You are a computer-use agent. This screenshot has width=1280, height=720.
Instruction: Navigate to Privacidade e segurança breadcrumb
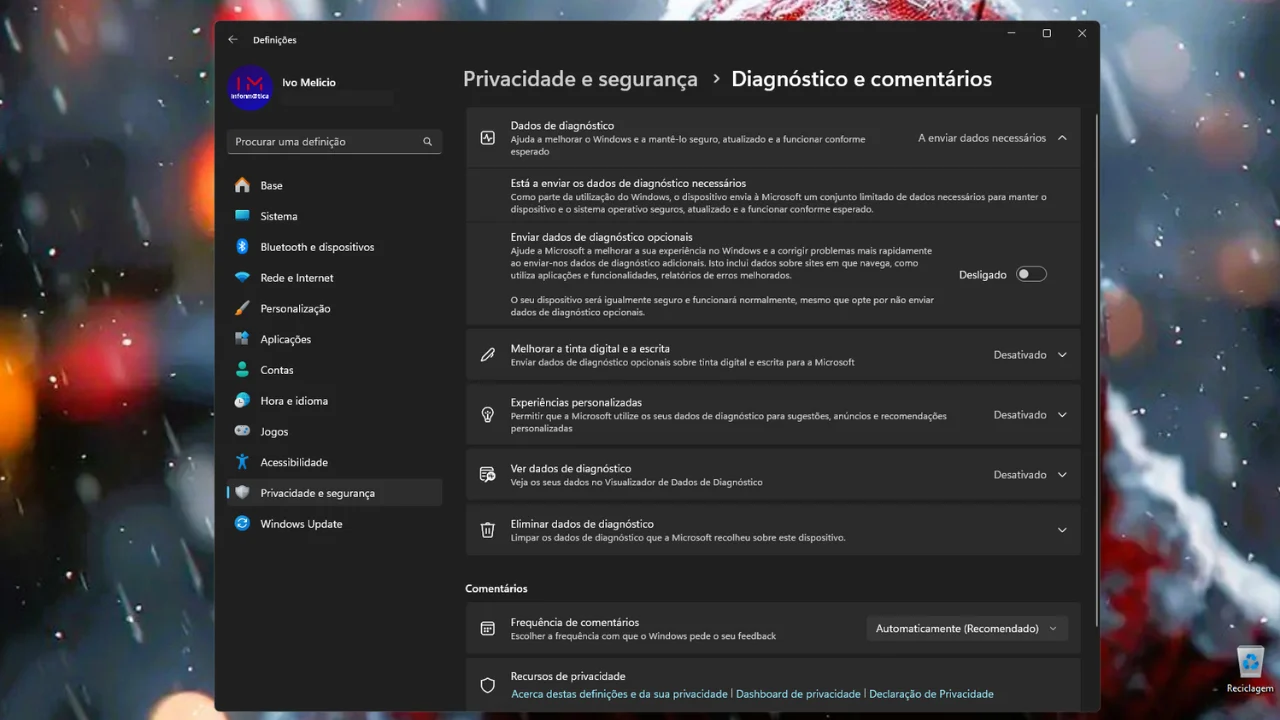click(x=580, y=79)
